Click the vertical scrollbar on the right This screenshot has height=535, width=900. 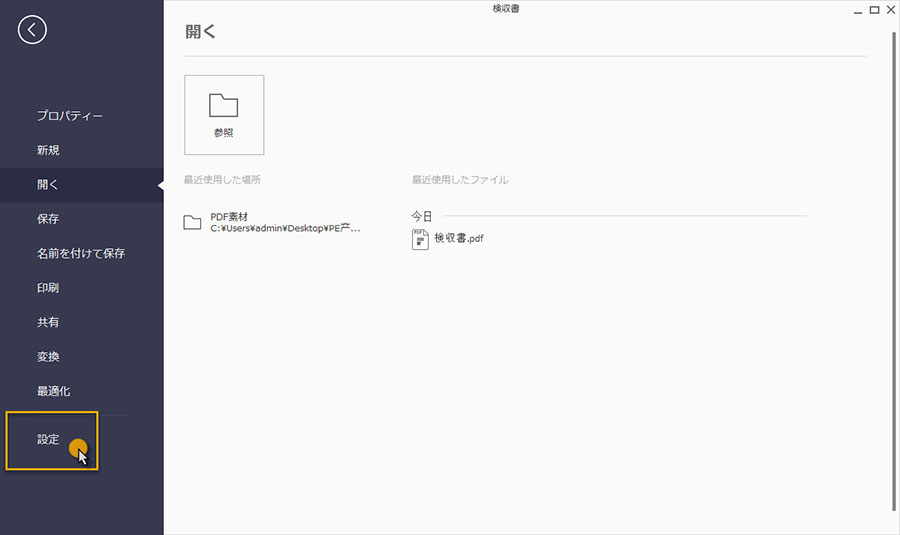tap(894, 271)
